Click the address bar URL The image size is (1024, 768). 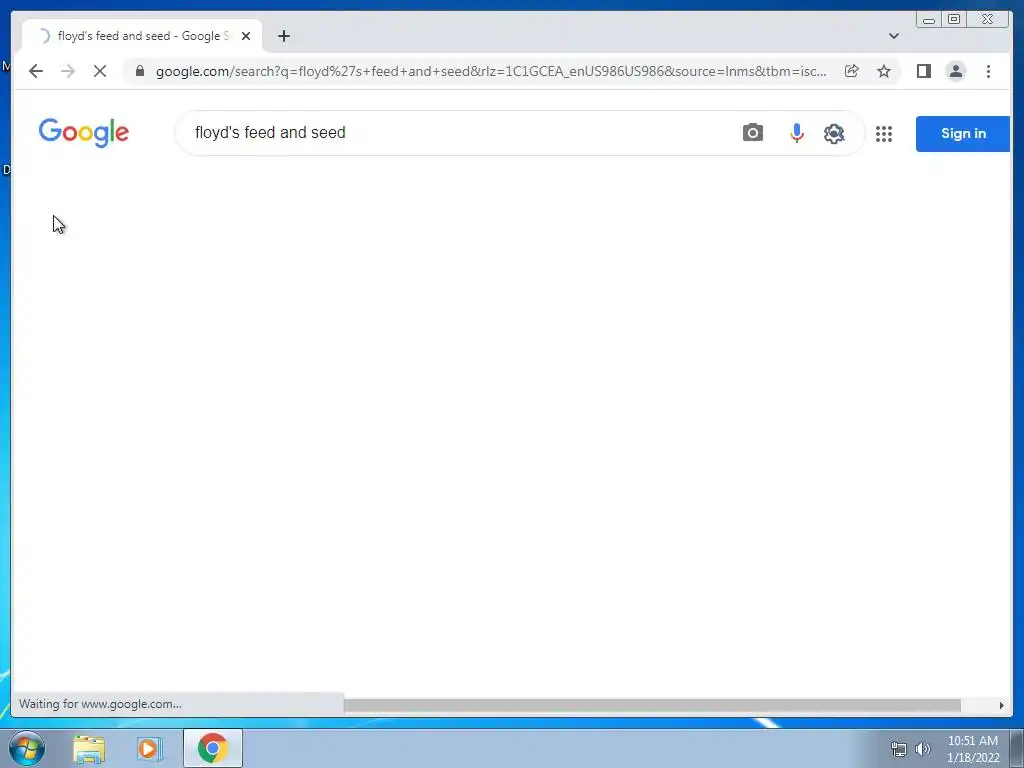pyautogui.click(x=491, y=71)
